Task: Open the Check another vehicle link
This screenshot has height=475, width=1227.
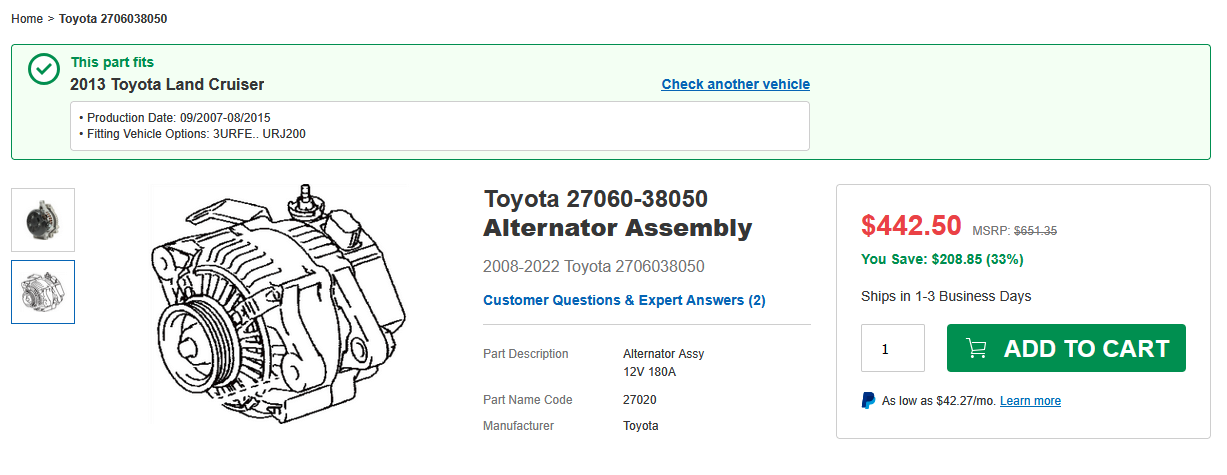Action: [735, 84]
